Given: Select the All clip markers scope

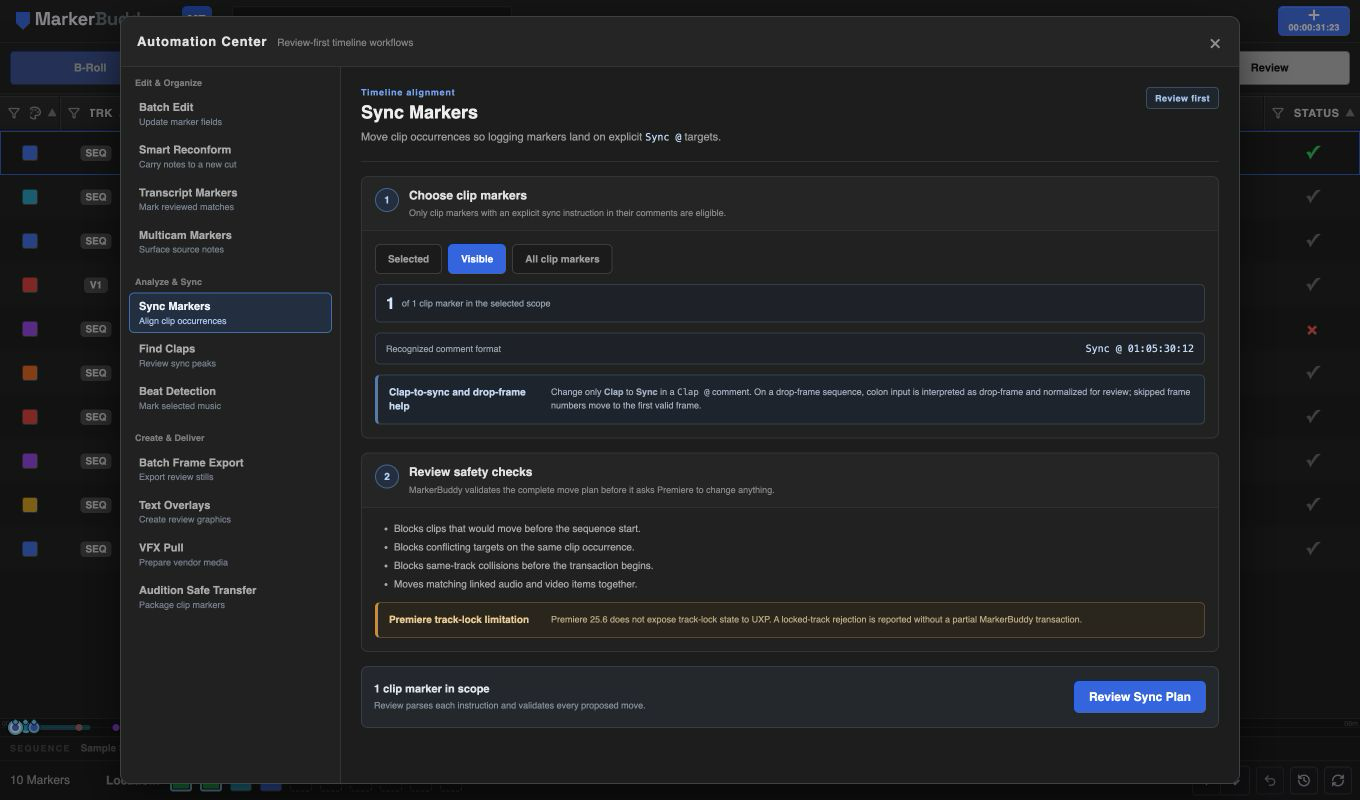Looking at the screenshot, I should pyautogui.click(x=562, y=259).
